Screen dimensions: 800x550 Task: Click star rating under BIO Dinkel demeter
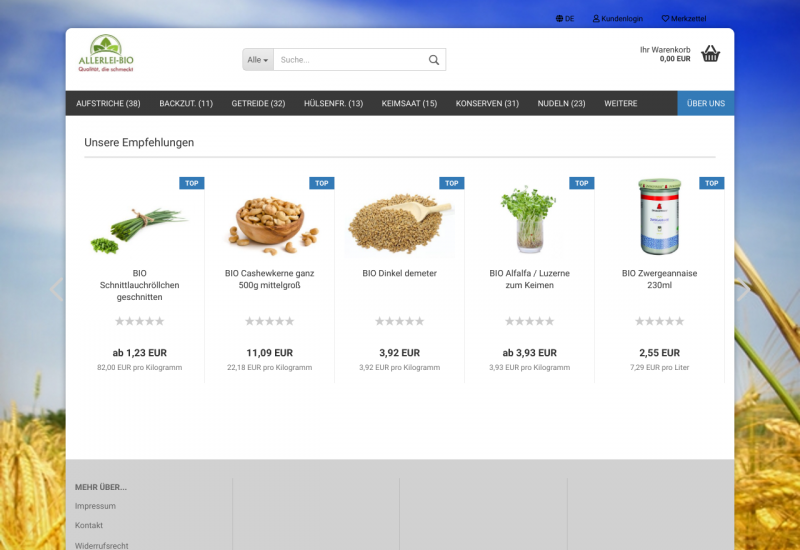(400, 321)
